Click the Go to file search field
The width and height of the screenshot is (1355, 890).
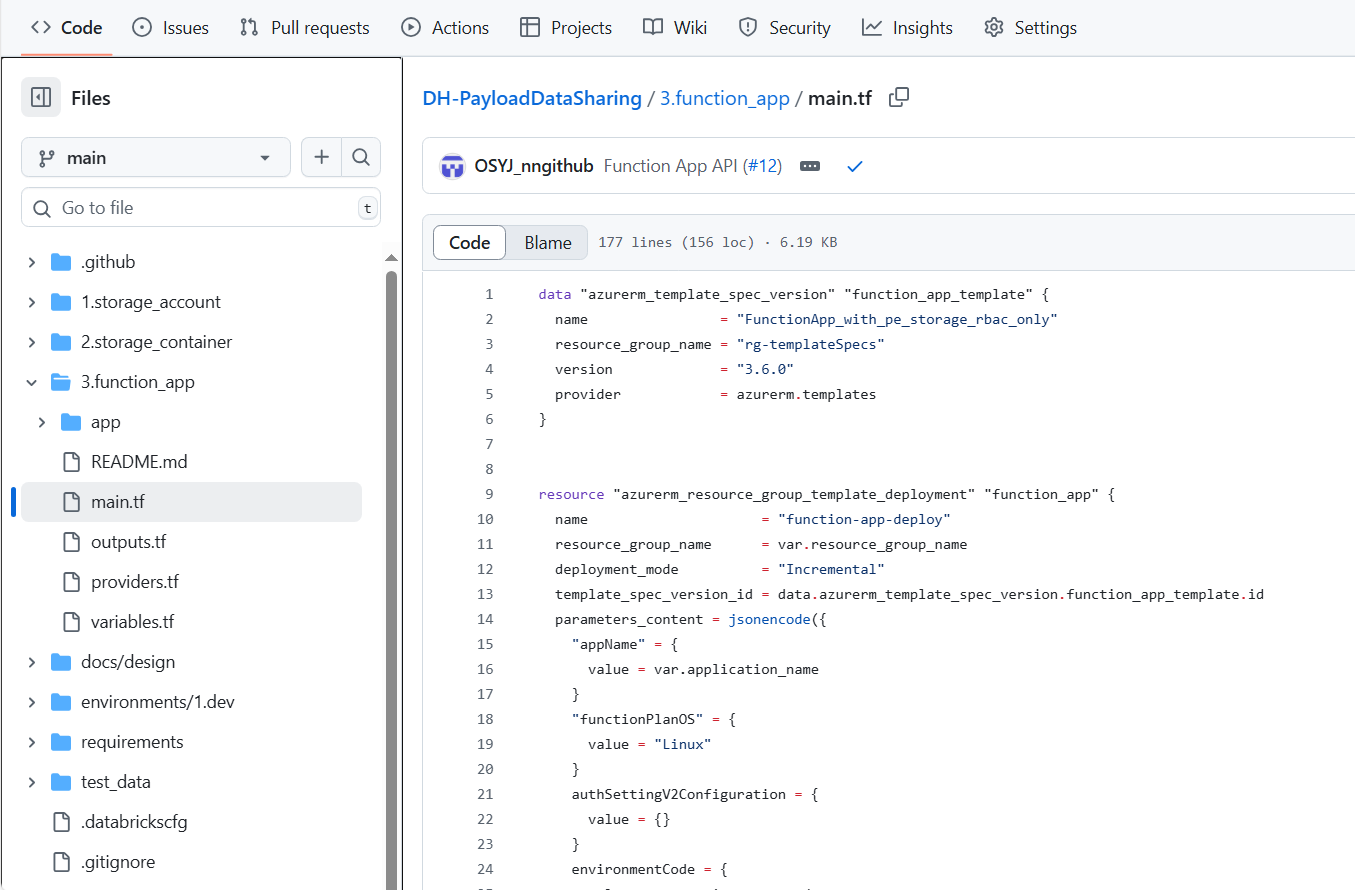coord(201,208)
